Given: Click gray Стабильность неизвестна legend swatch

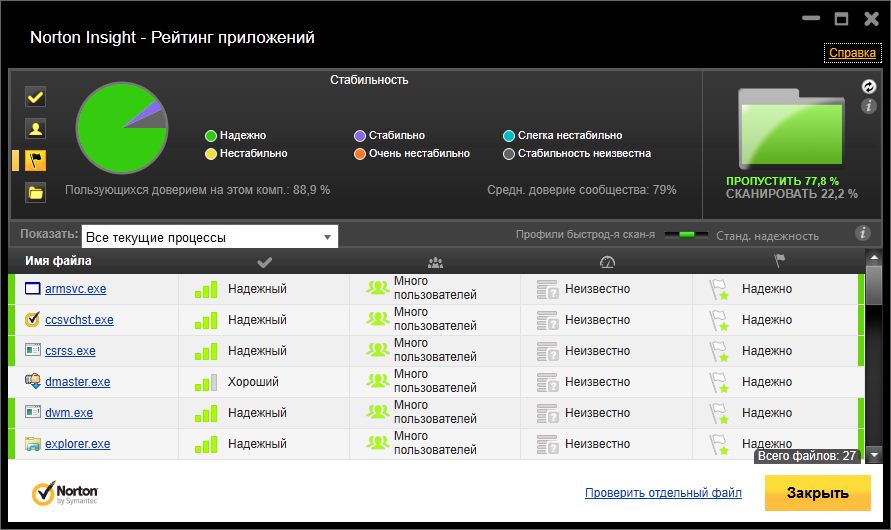Looking at the screenshot, I should [x=509, y=154].
